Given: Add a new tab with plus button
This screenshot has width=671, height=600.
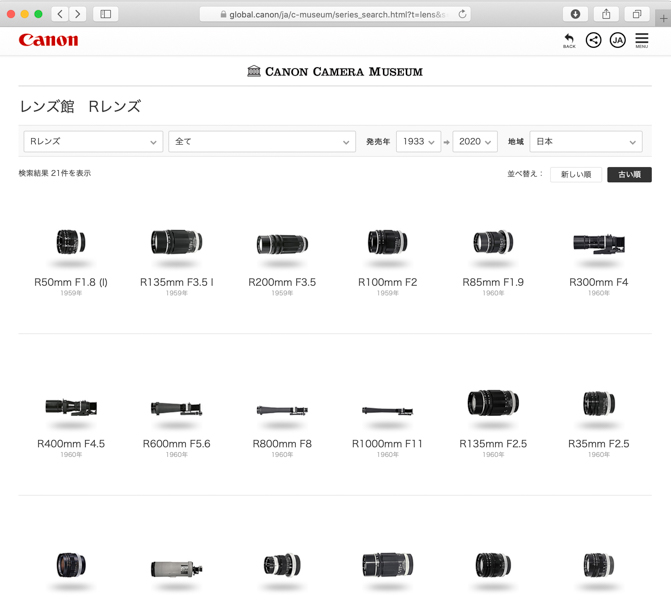Looking at the screenshot, I should (x=663, y=18).
